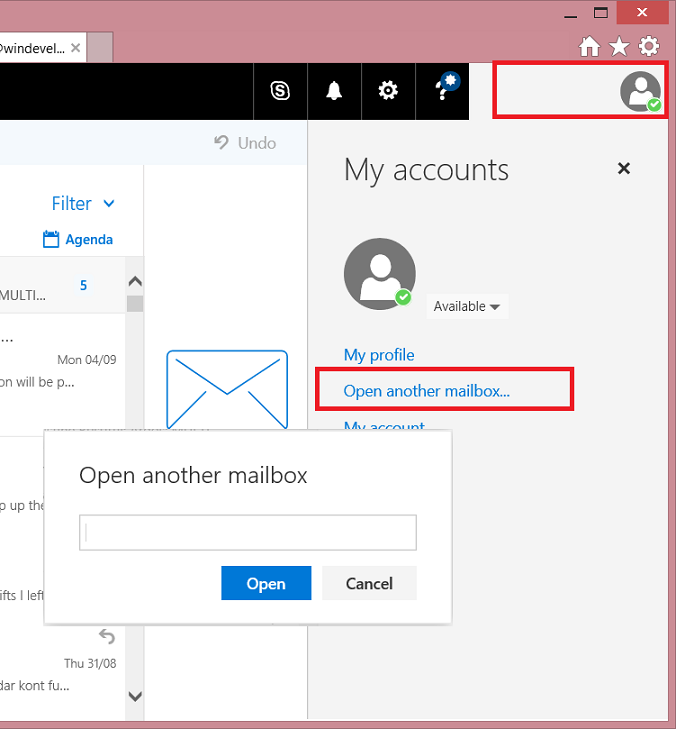Open Outlook settings gear in black header
676x729 pixels.
(x=388, y=91)
